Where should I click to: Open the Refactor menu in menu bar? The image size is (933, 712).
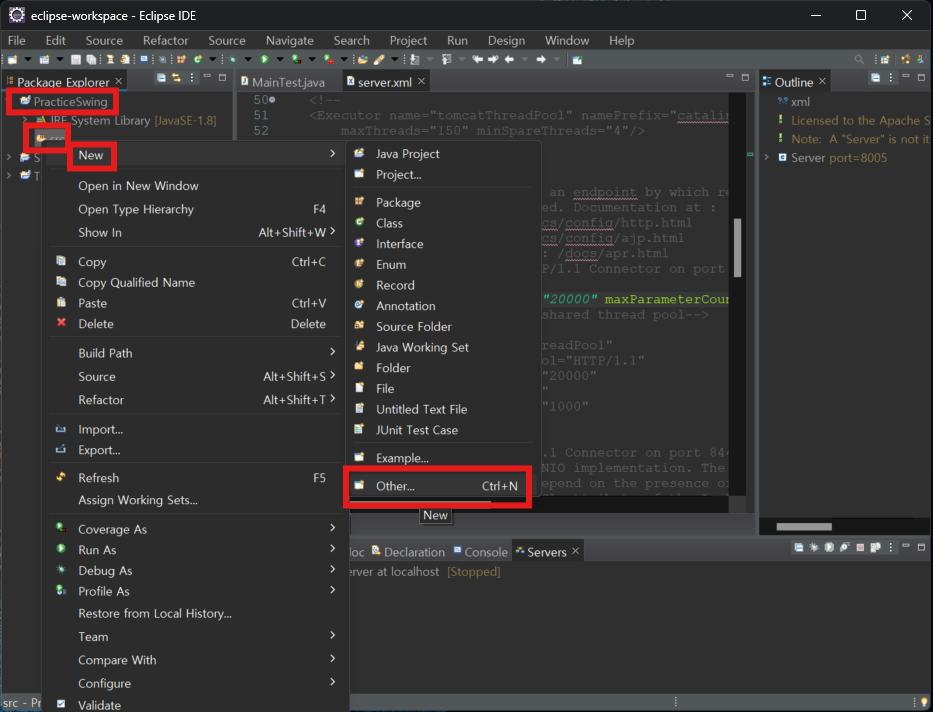tap(165, 40)
